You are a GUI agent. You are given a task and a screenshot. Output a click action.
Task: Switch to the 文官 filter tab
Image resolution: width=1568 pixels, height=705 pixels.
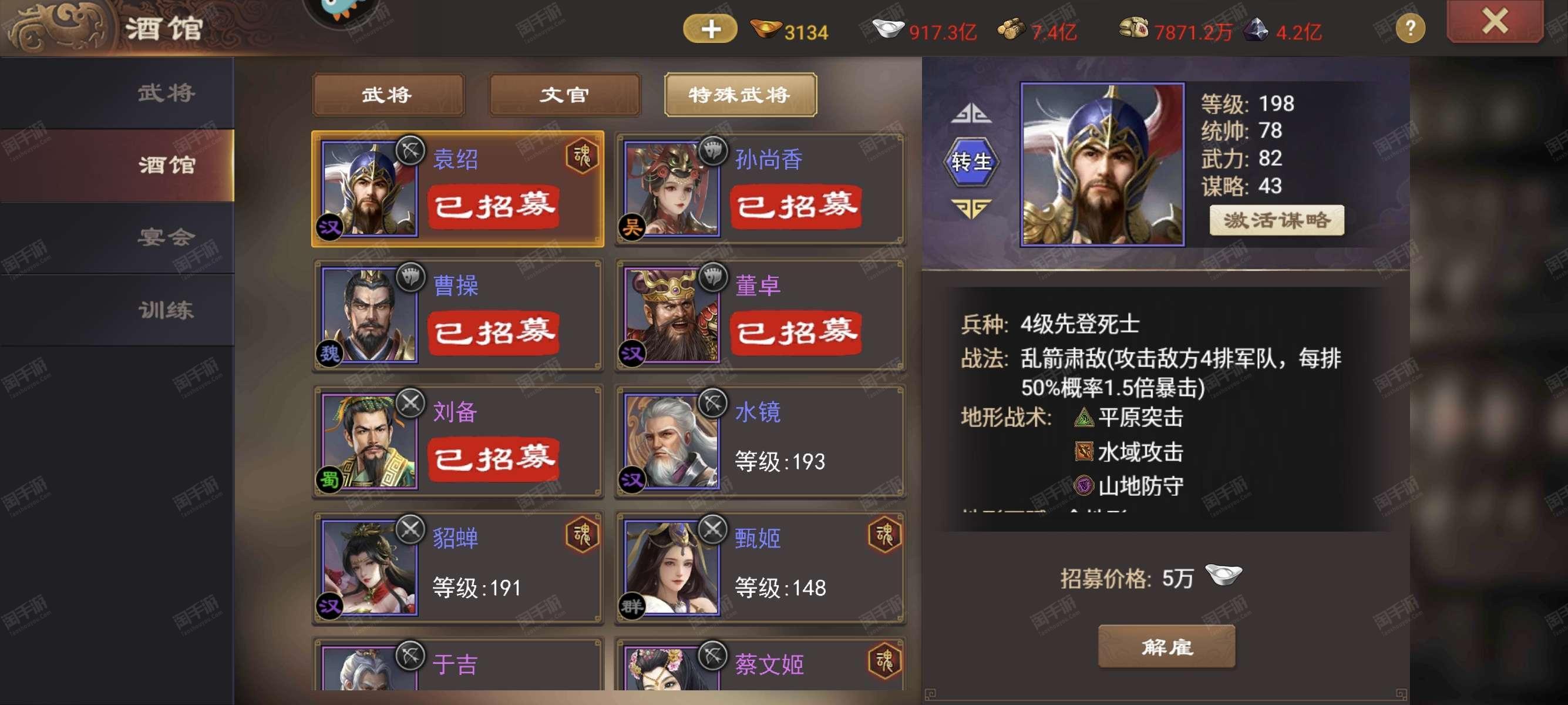coord(565,95)
